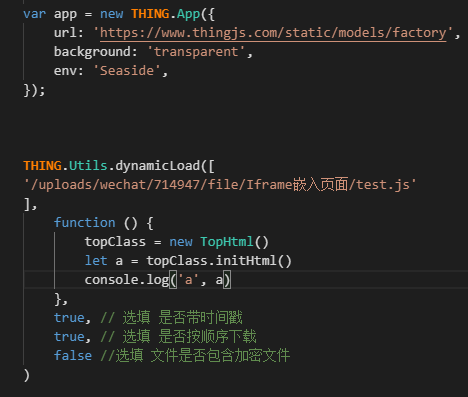
Task: Click the comment 是否按顺序下载
Action: click(x=207, y=337)
